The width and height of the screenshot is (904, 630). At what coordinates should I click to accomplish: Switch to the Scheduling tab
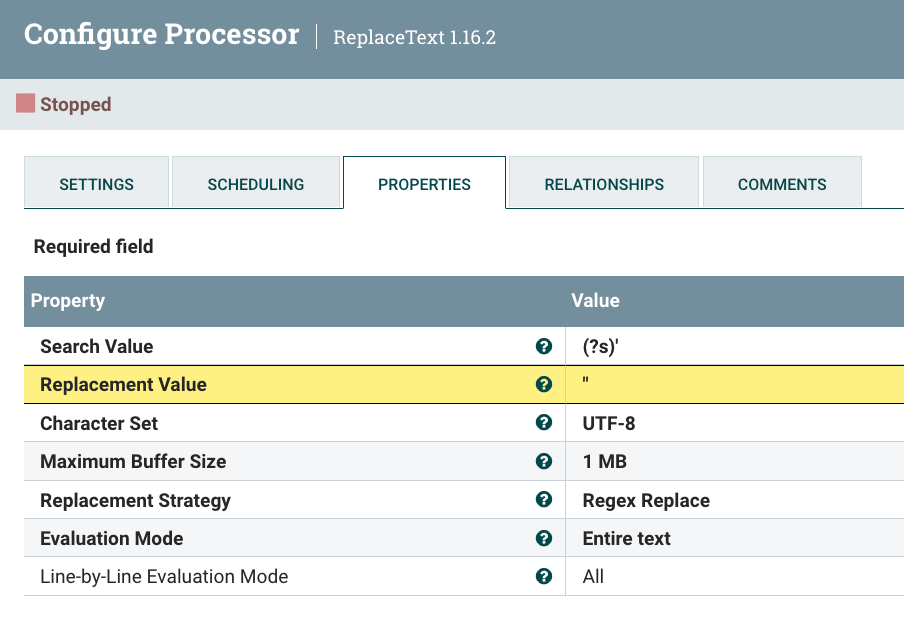tap(256, 183)
